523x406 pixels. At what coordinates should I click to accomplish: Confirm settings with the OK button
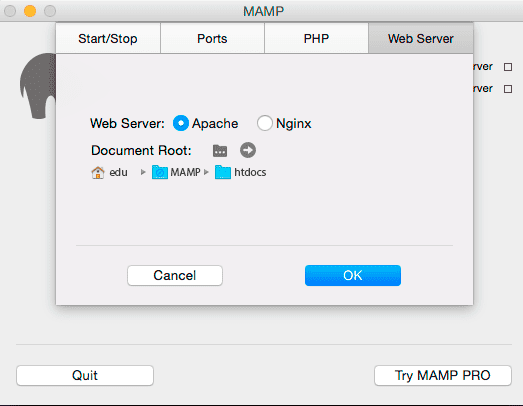coord(353,276)
